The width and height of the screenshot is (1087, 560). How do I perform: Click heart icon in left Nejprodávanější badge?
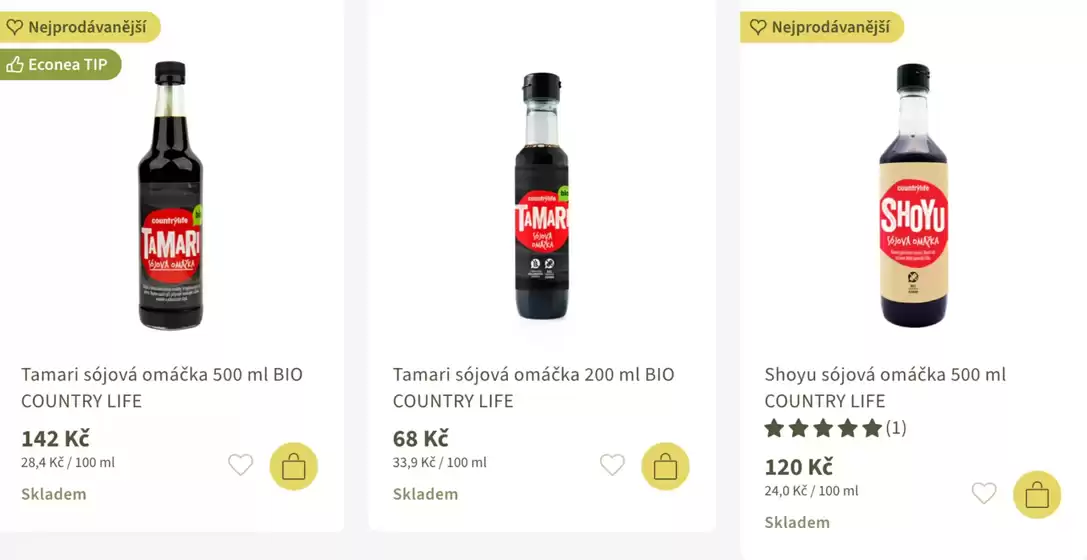click(x=15, y=27)
